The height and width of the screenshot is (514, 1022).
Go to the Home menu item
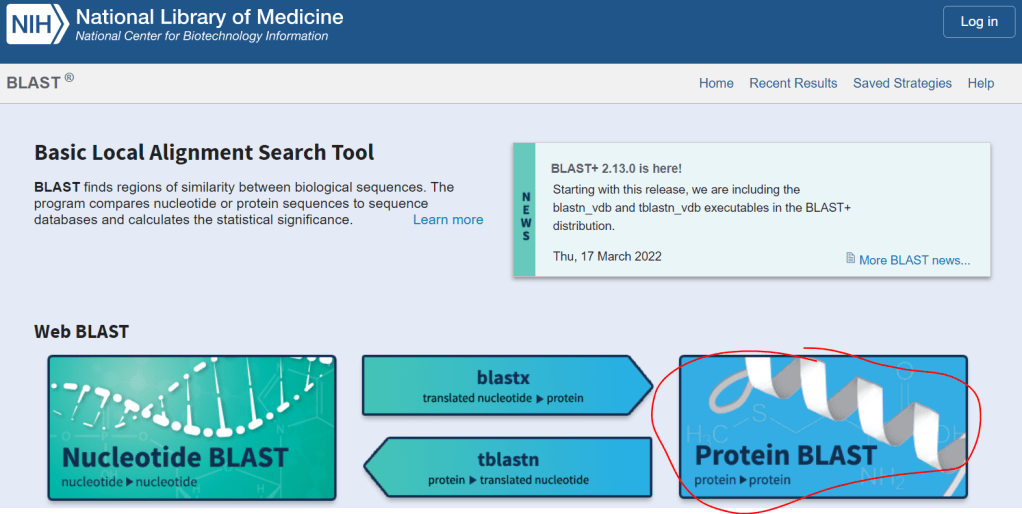point(716,83)
